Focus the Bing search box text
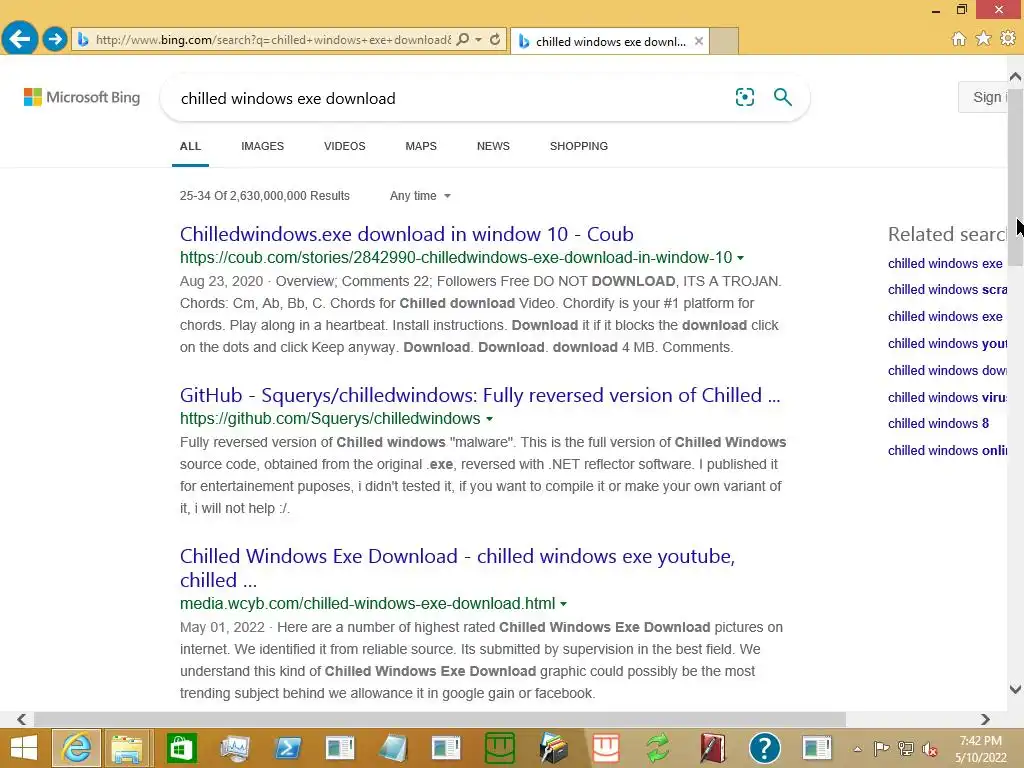Screen dimensions: 1024x768 [x=288, y=99]
